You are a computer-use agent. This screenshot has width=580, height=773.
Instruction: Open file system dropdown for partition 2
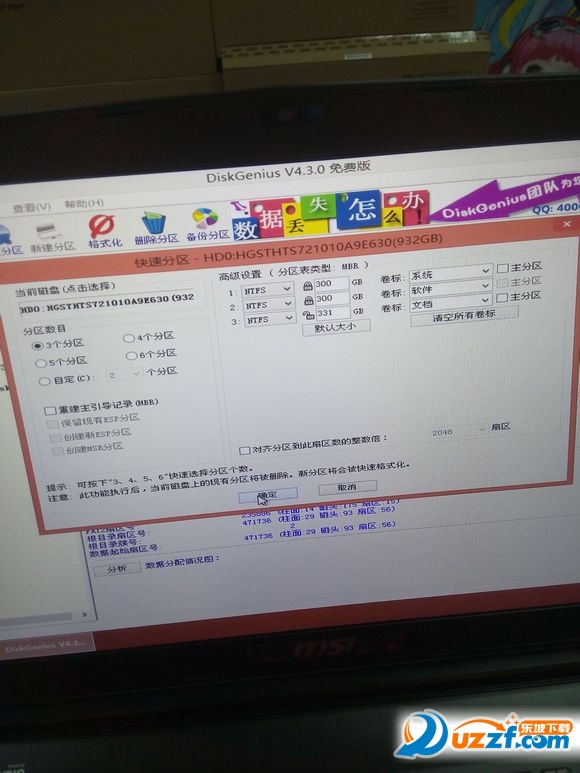pyautogui.click(x=288, y=303)
